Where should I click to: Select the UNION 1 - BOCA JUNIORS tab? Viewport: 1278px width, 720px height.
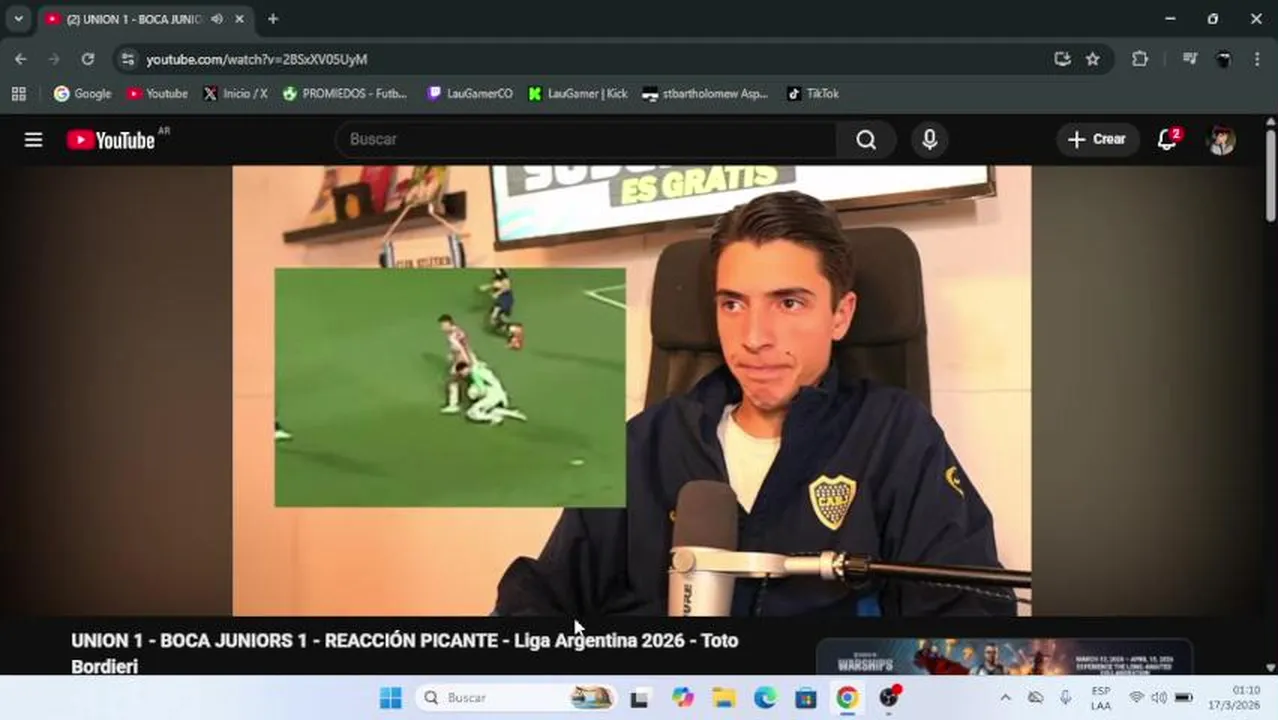click(x=133, y=19)
